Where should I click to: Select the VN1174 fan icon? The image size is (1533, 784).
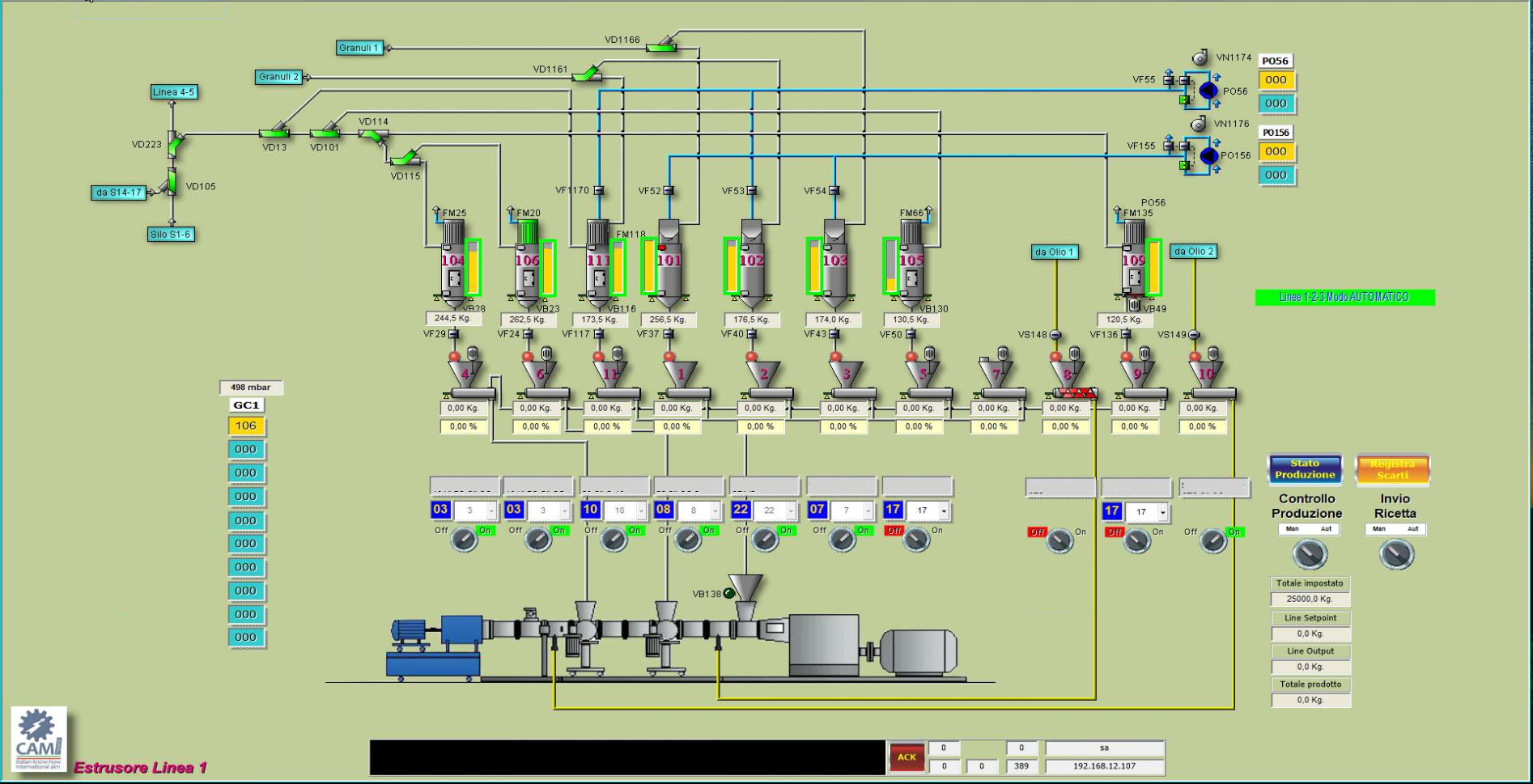point(1200,57)
